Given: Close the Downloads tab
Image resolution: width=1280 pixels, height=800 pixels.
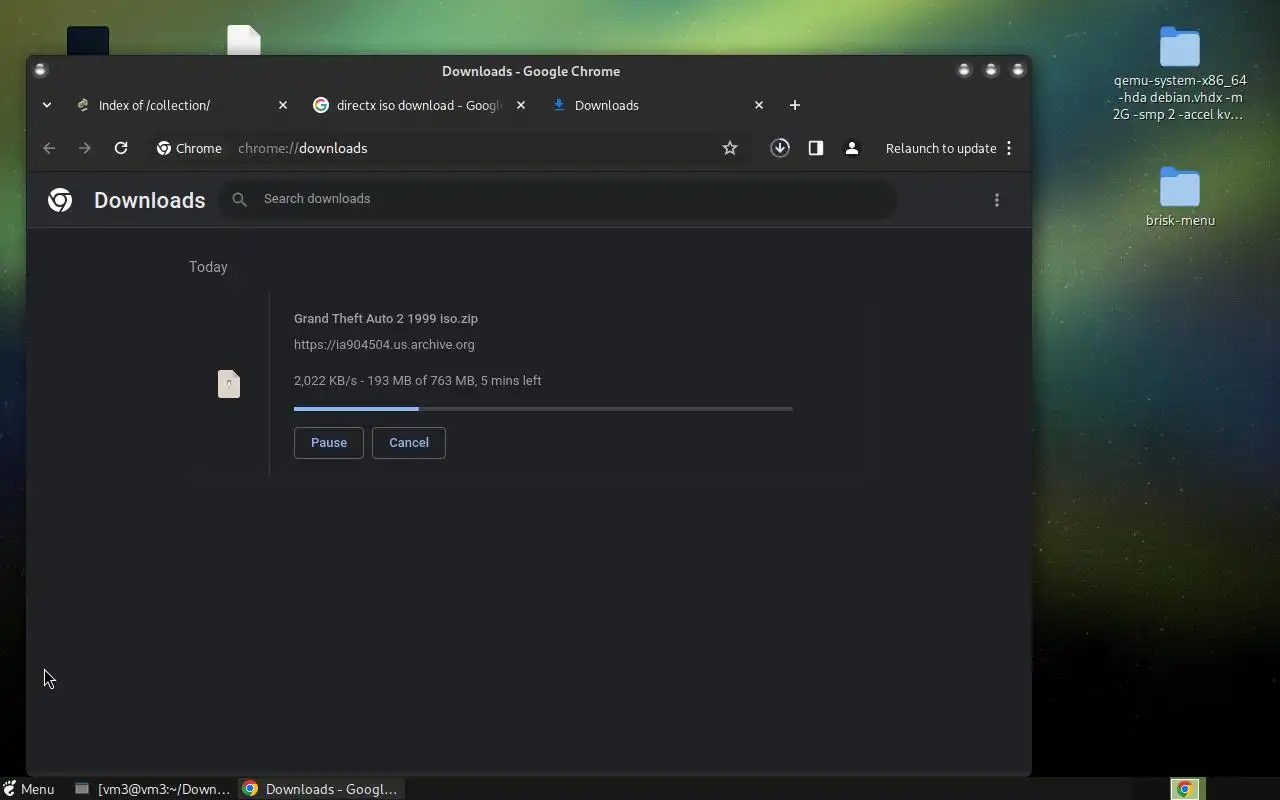Looking at the screenshot, I should click(759, 105).
